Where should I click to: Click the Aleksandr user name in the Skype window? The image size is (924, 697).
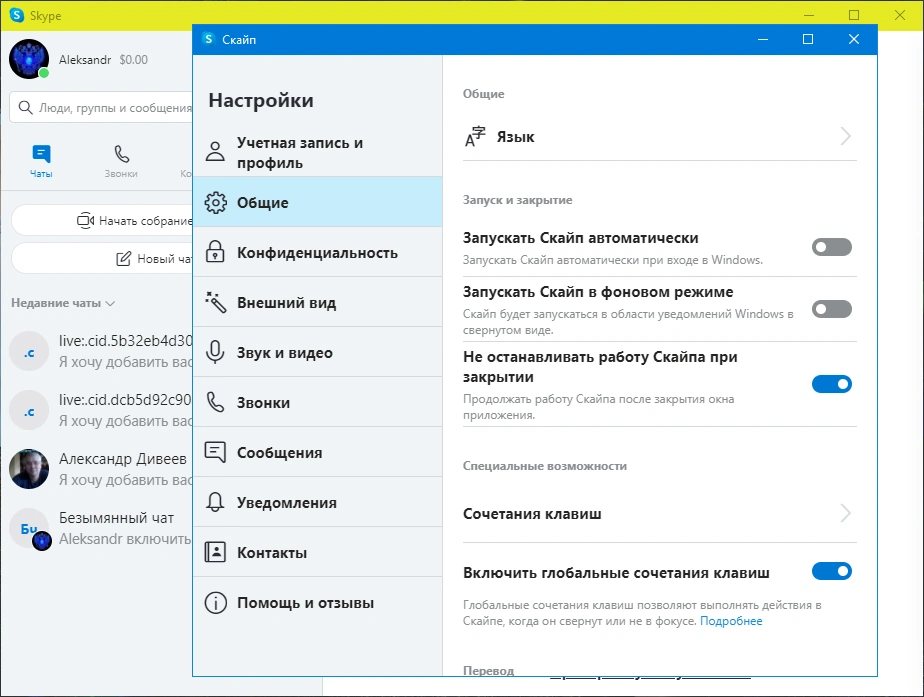(85, 60)
